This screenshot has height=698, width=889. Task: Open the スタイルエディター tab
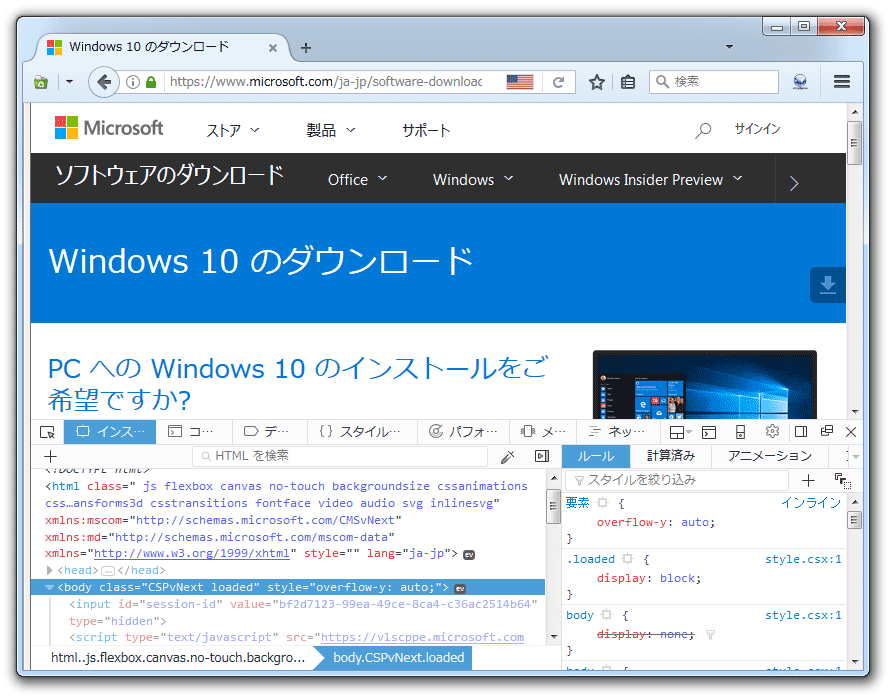click(361, 432)
